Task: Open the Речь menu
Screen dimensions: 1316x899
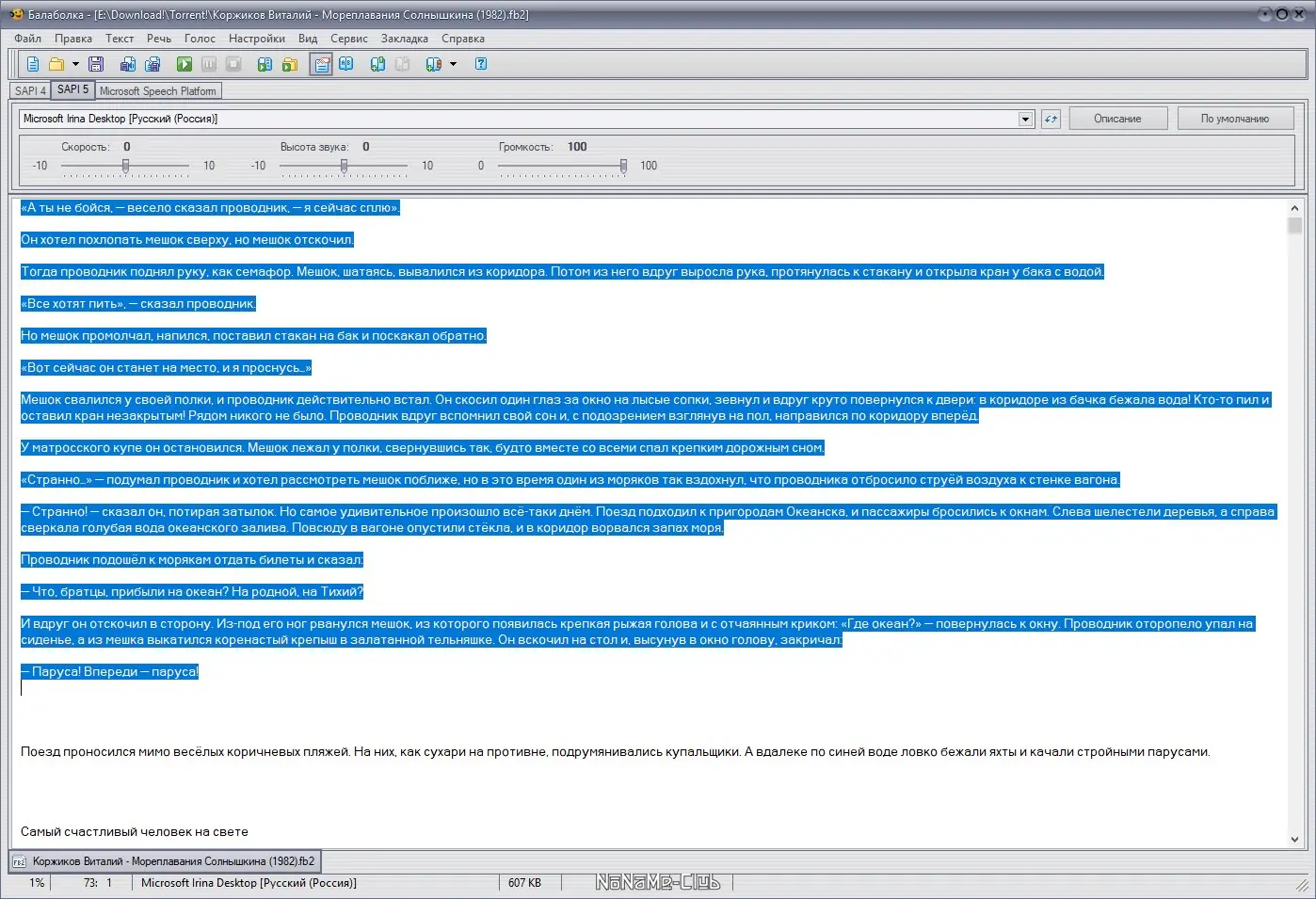Action: pos(159,39)
